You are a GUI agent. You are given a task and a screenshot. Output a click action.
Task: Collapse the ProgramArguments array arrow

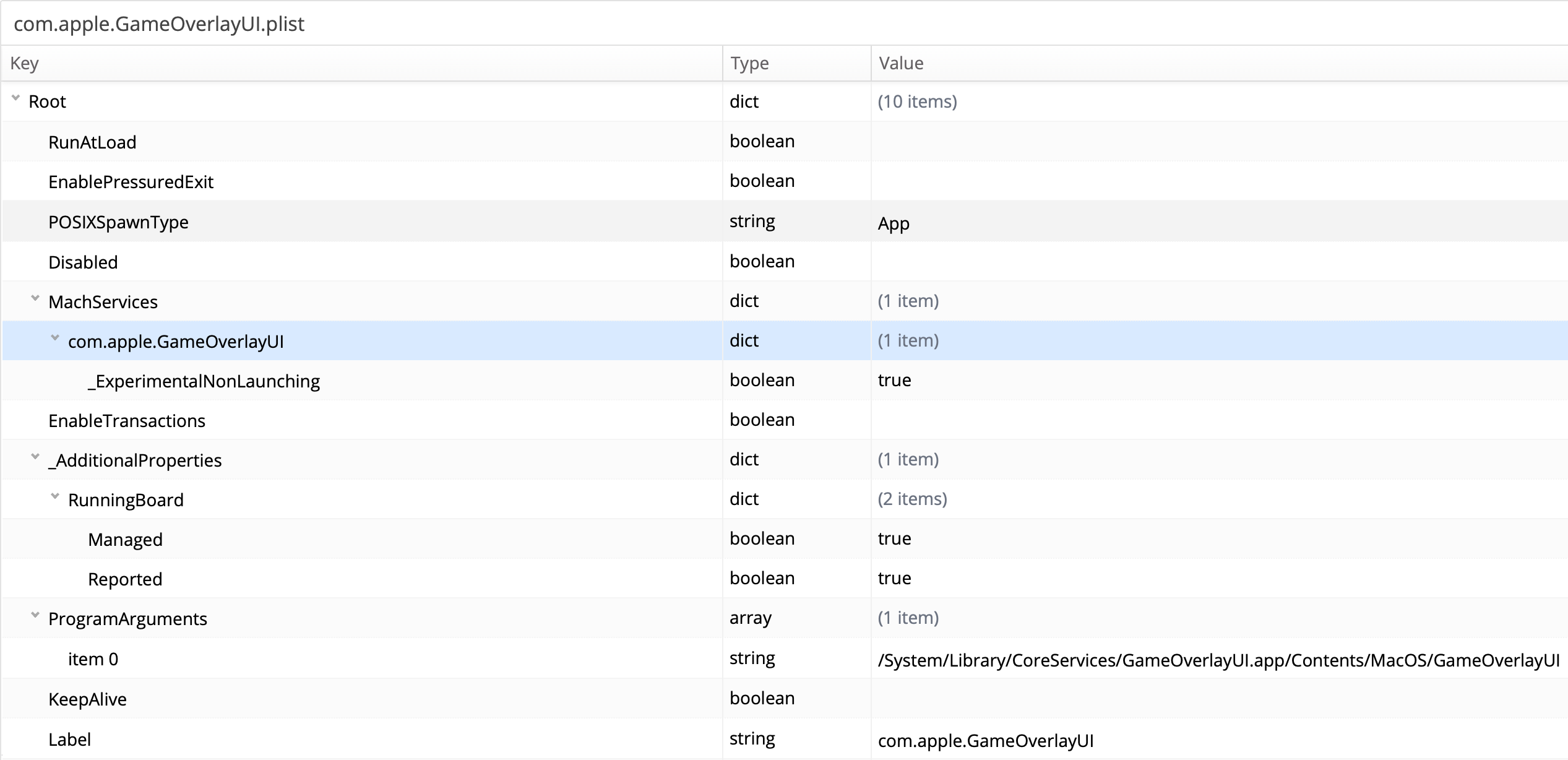(35, 616)
